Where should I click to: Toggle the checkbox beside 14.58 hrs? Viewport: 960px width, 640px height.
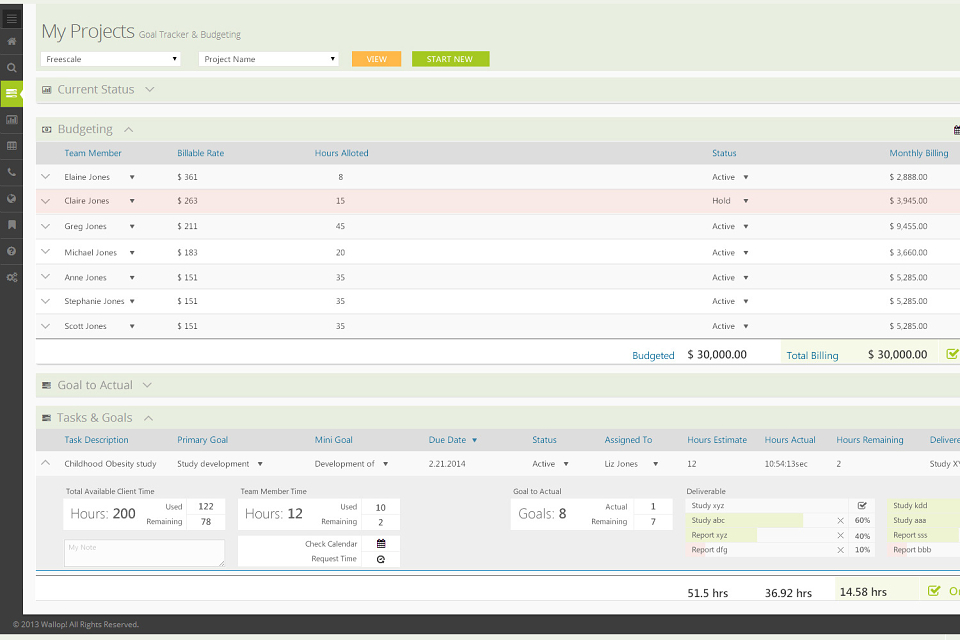click(x=934, y=591)
